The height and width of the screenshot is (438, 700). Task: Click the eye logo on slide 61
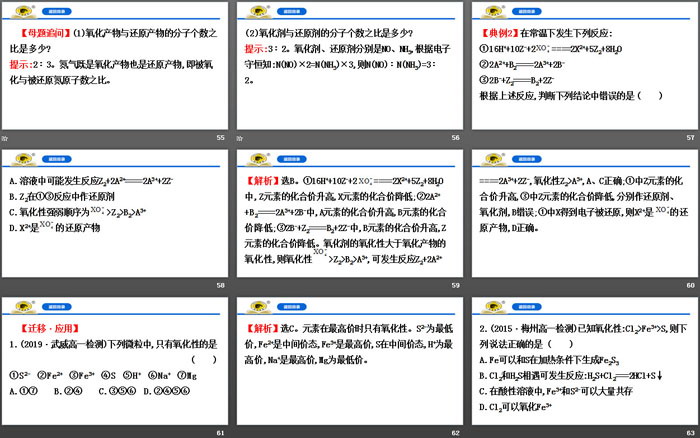[24, 307]
